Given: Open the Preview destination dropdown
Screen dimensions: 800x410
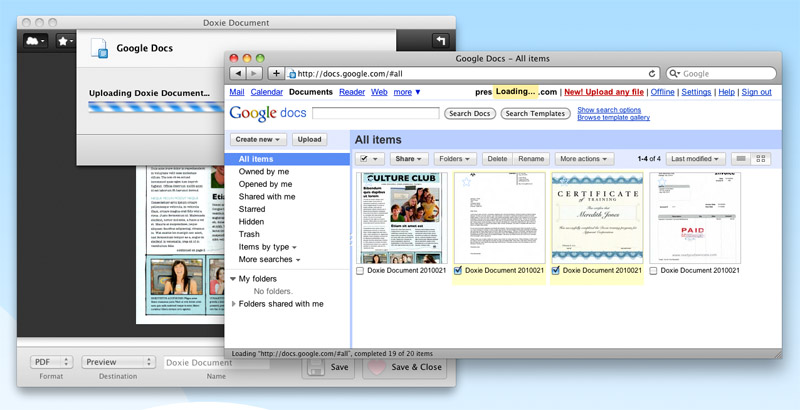Looking at the screenshot, I should 118,362.
